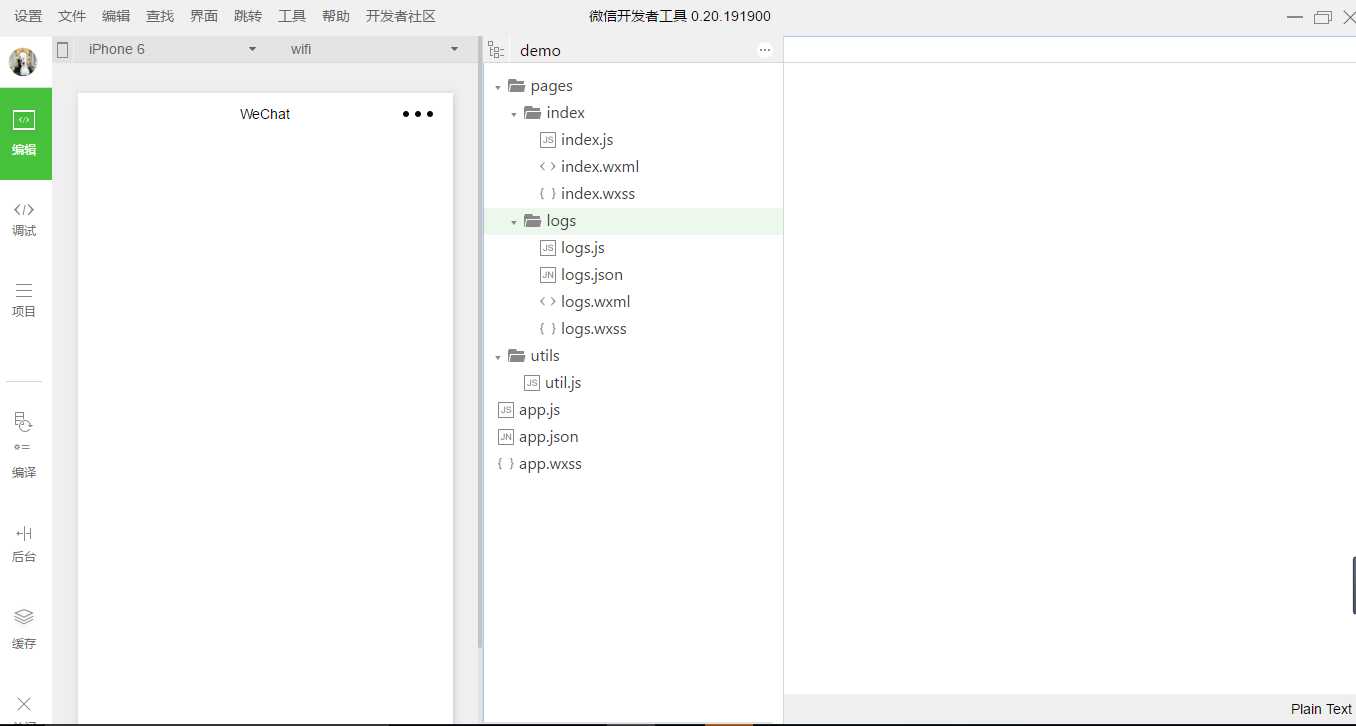
Task: Open the 界面 menu
Action: click(204, 16)
